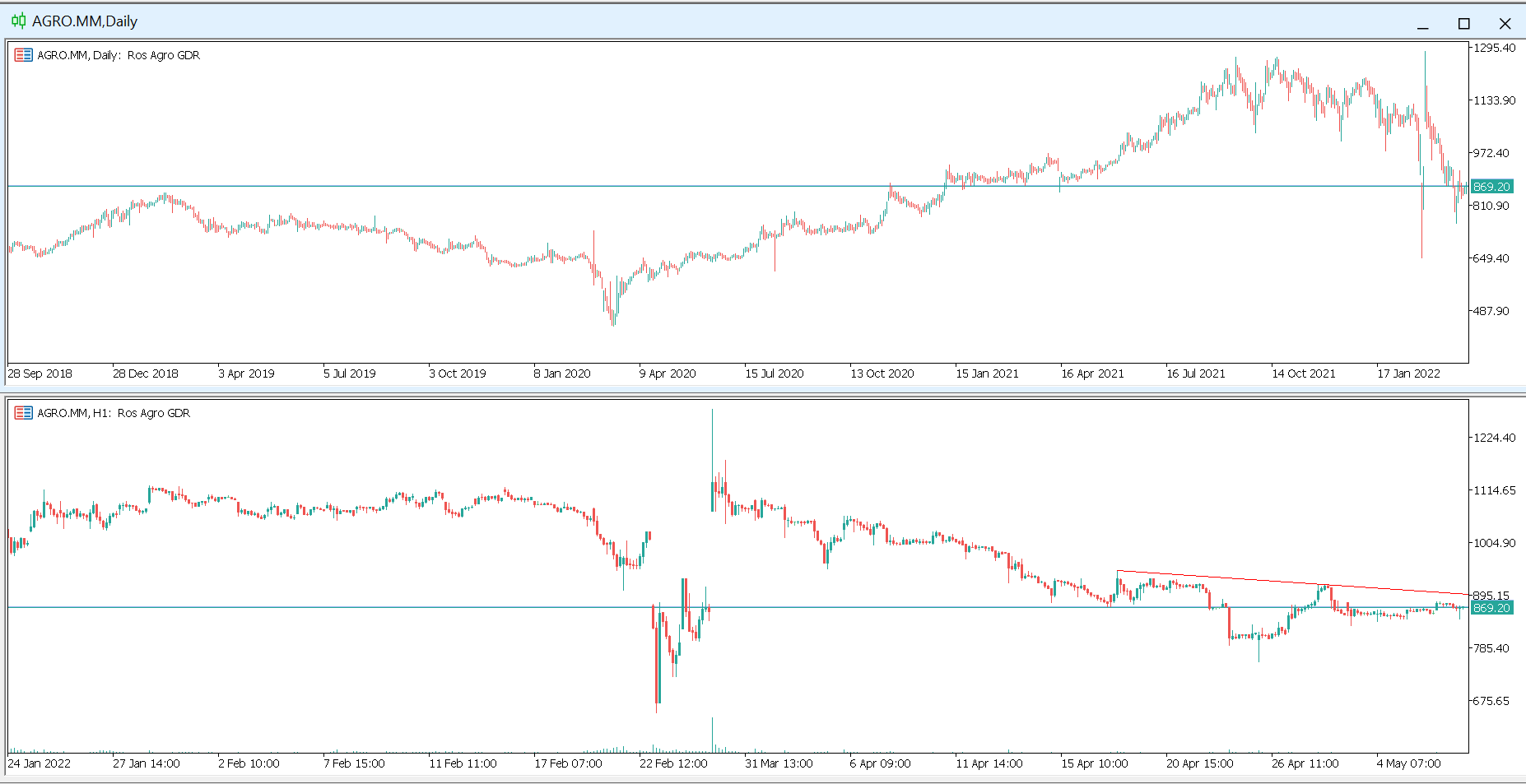Screen dimensions: 1526x784
Task: Click the H1 chart's one-click trading panel icon
Action: [x=23, y=413]
